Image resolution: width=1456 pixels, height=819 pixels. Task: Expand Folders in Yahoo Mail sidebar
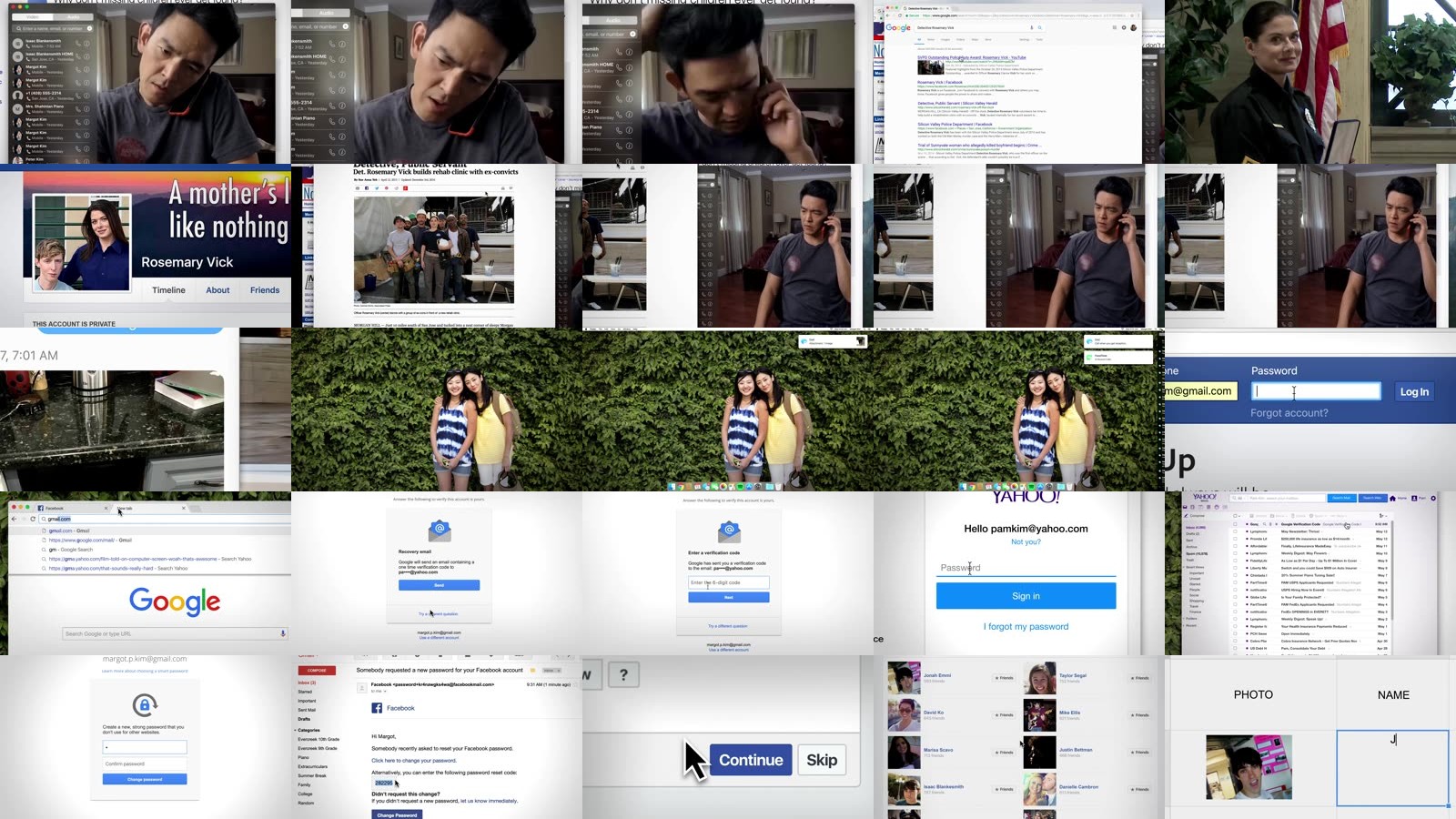coord(1184,619)
